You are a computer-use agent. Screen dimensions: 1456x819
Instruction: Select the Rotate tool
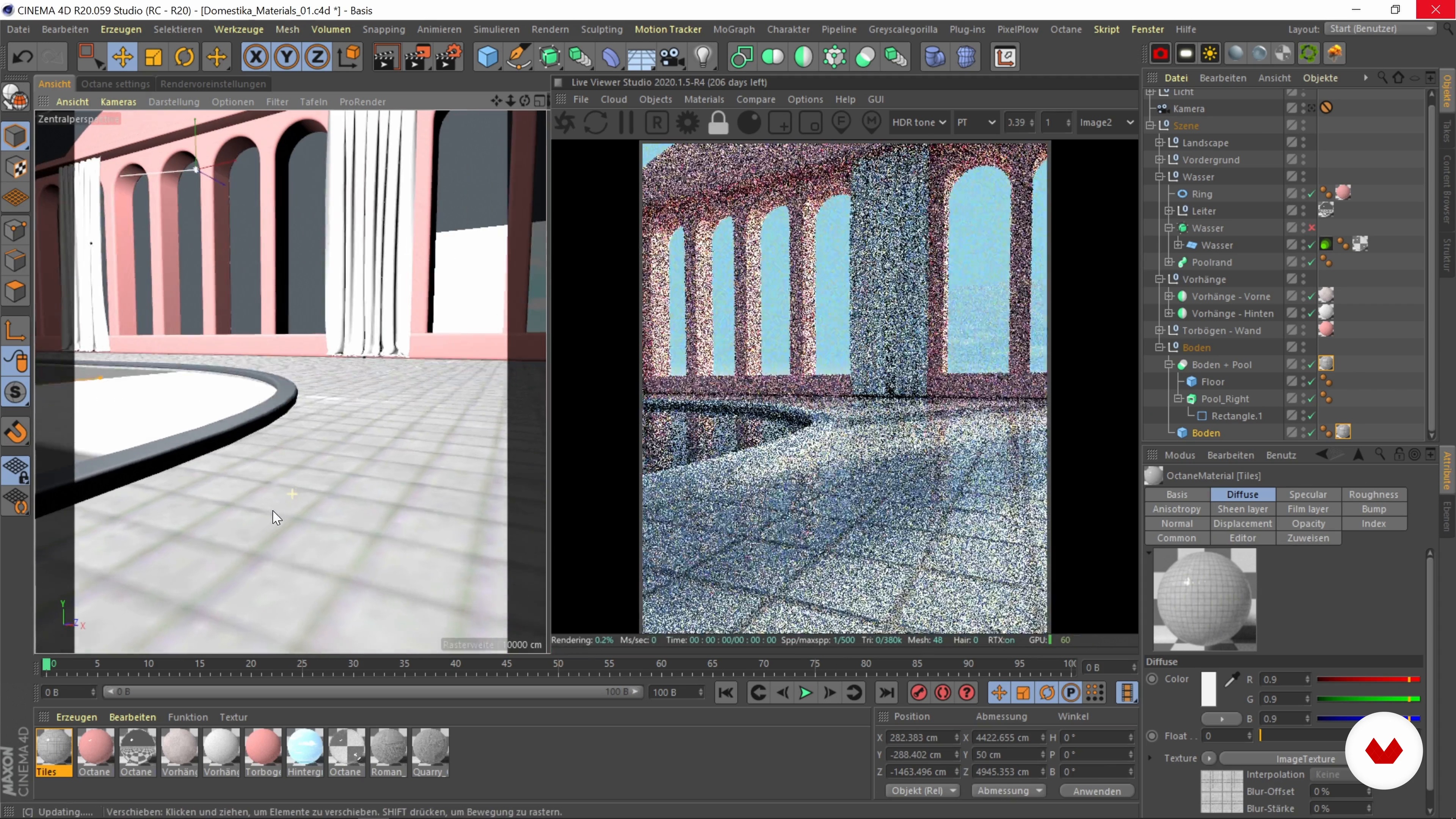tap(185, 57)
